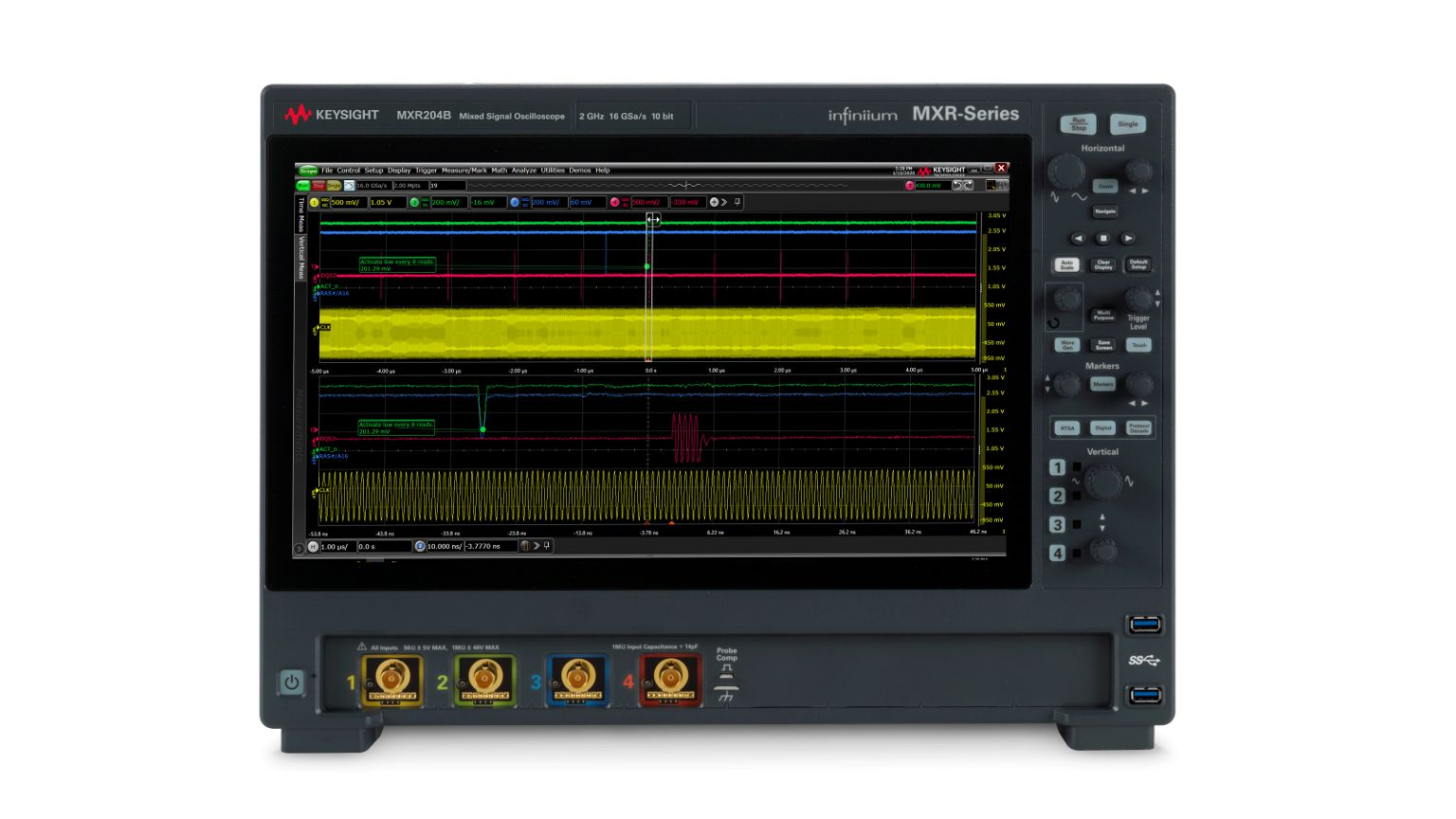The width and height of the screenshot is (1456, 819).
Task: Pin the channel settings toolbar
Action: [x=737, y=202]
